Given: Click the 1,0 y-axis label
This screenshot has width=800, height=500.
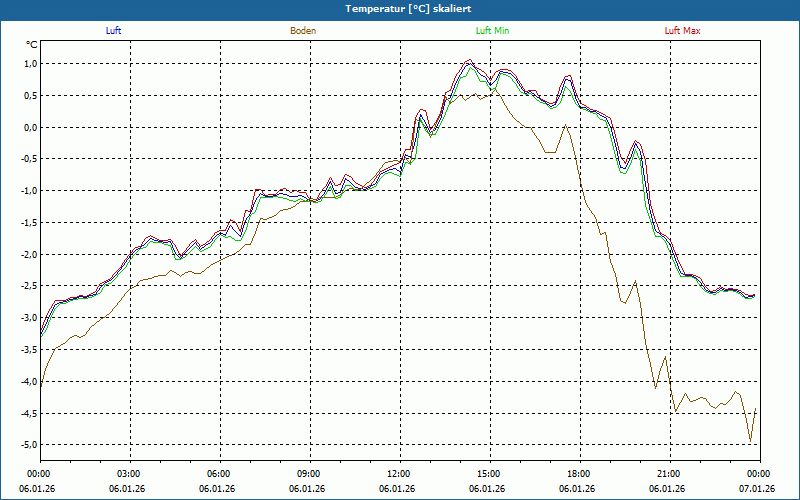Looking at the screenshot, I should (31, 64).
